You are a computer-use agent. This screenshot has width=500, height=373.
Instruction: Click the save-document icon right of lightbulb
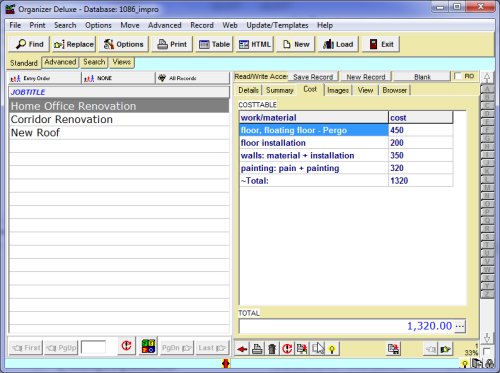[394, 349]
